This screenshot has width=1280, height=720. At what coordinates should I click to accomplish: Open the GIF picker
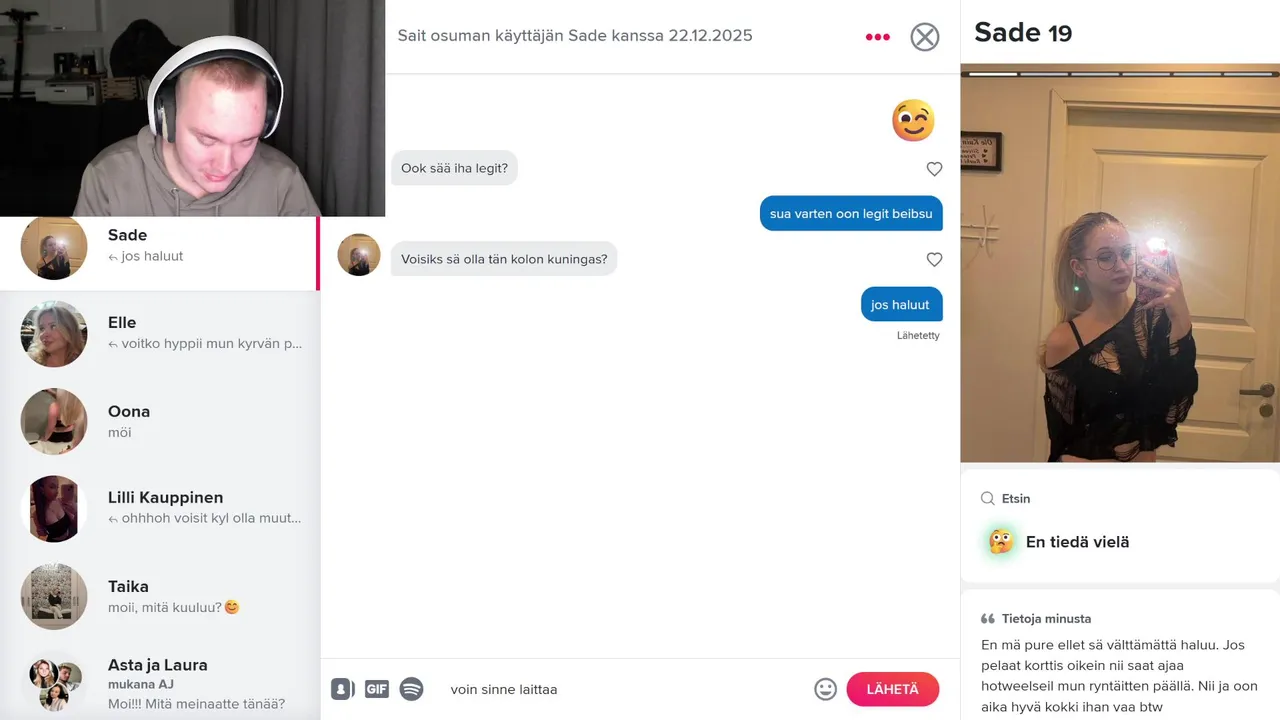pos(377,689)
